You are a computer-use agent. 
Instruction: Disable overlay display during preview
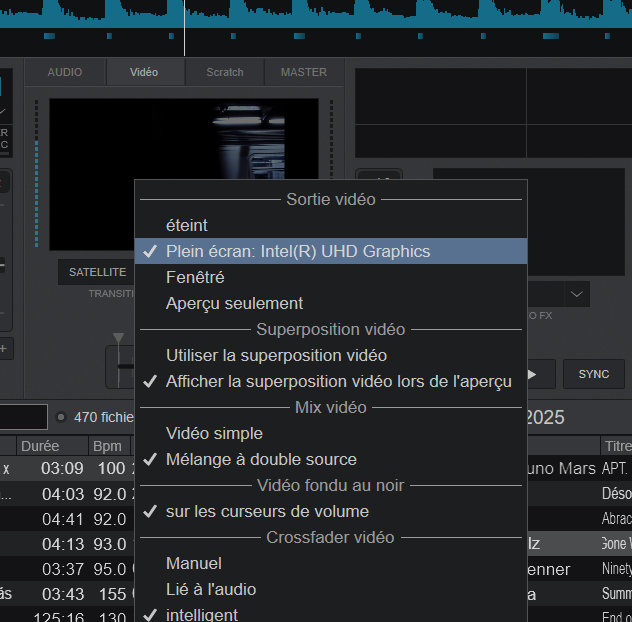point(338,381)
